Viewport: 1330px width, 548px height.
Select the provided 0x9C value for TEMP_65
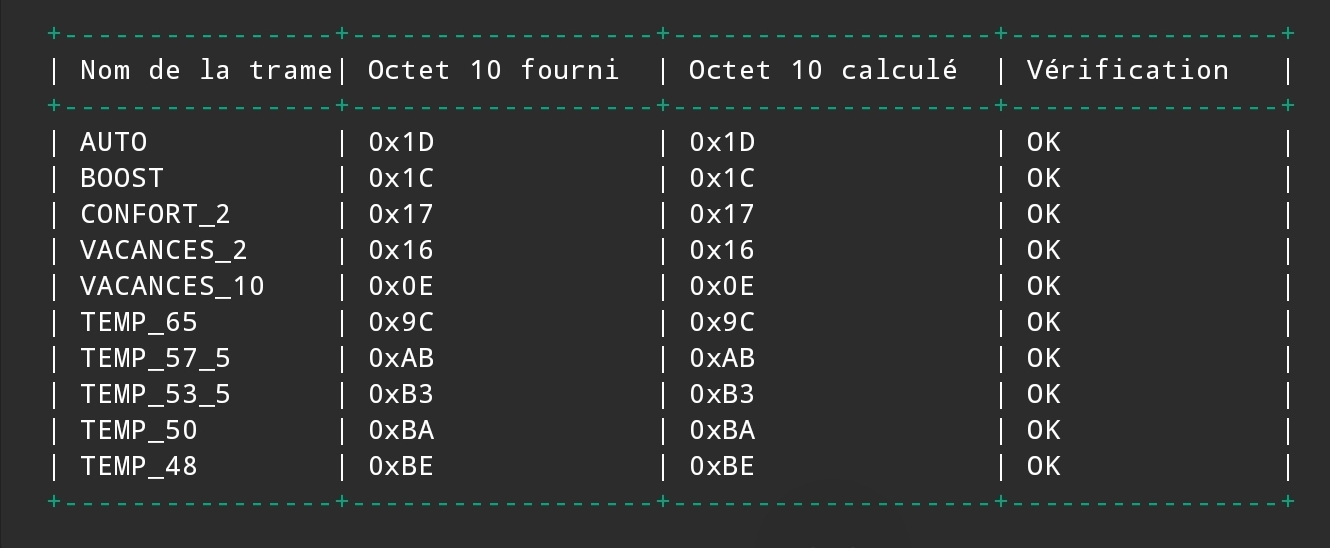tap(401, 322)
